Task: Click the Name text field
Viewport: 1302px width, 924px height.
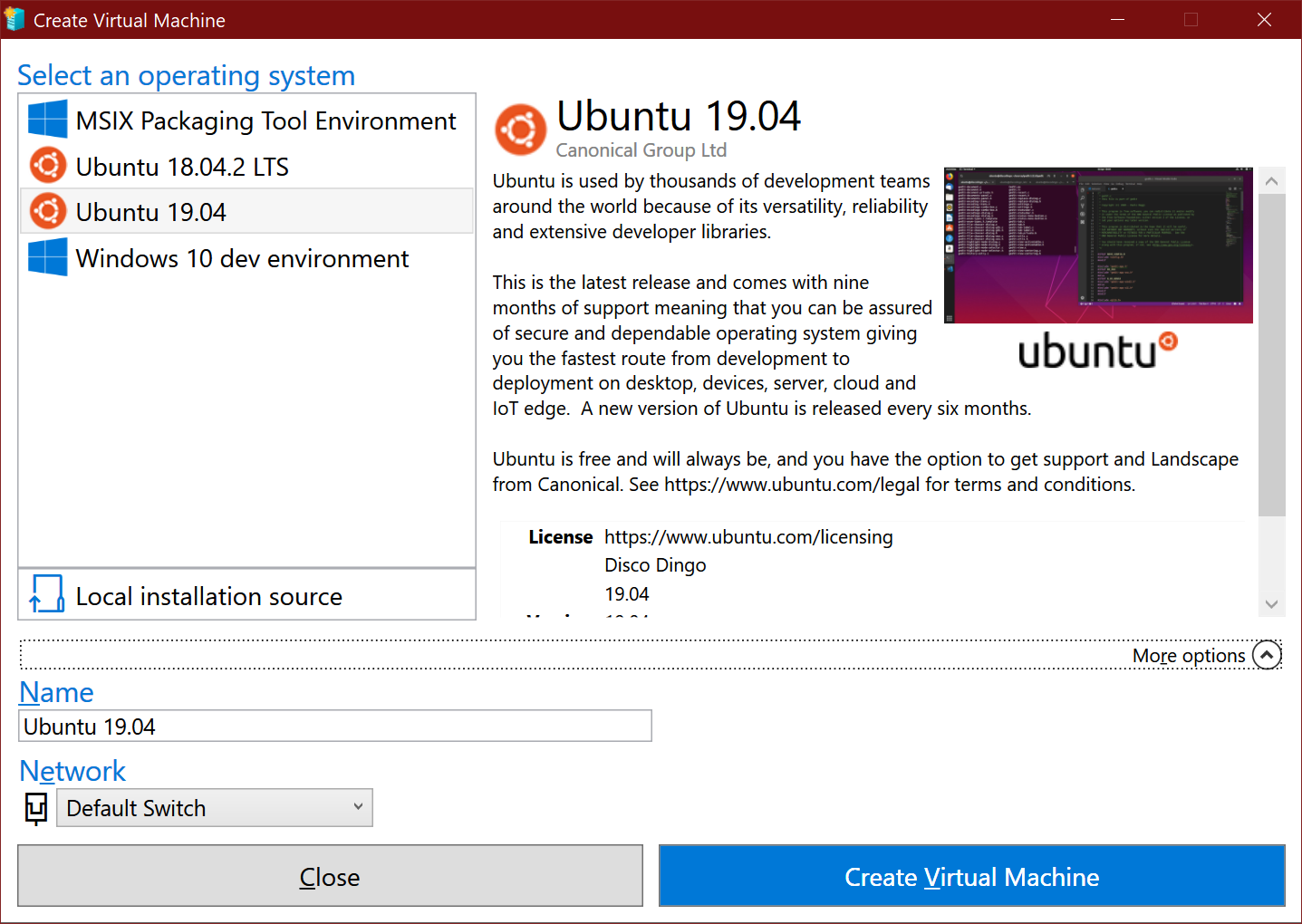Action: point(335,726)
